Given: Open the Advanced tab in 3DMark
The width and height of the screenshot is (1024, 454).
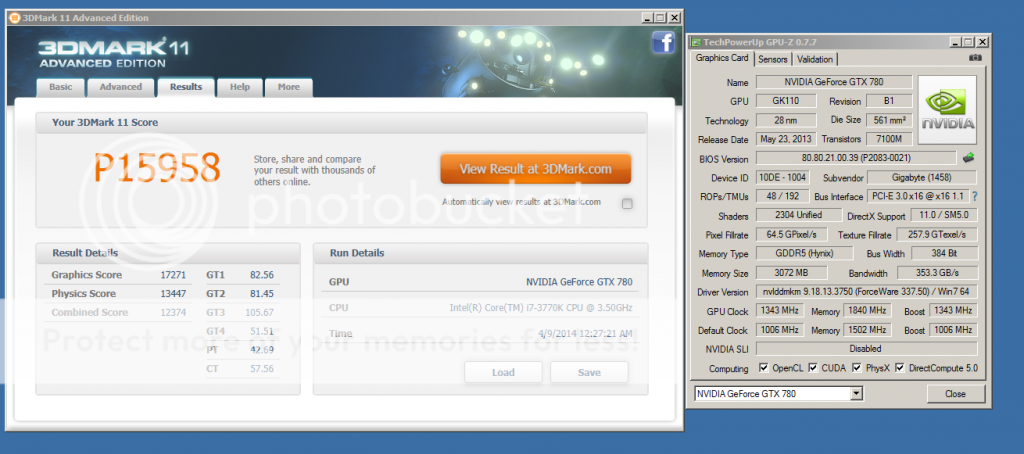Looking at the screenshot, I should click(120, 87).
